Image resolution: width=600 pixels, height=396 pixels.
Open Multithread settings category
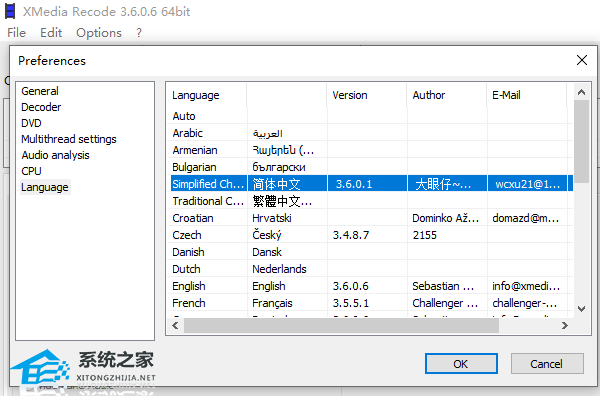pyautogui.click(x=69, y=139)
